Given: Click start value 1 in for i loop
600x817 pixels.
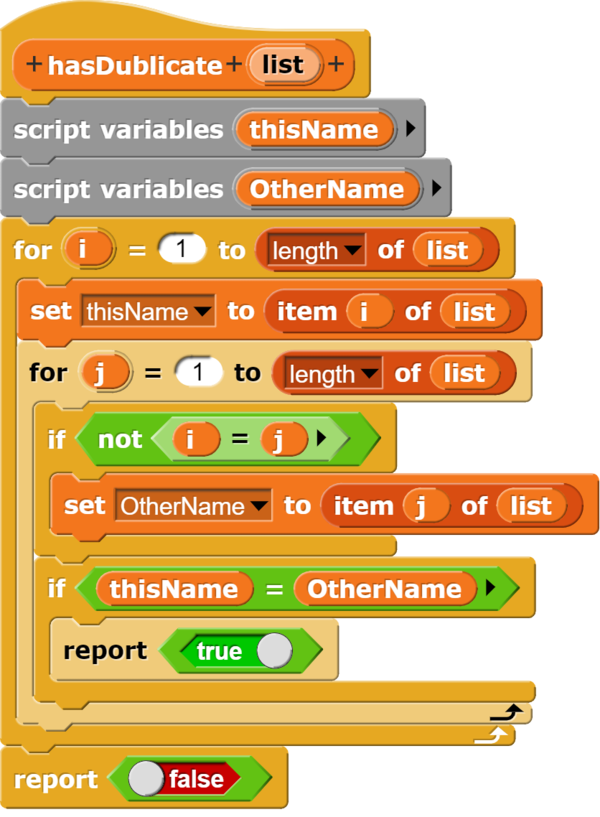Looking at the screenshot, I should 182,250.
